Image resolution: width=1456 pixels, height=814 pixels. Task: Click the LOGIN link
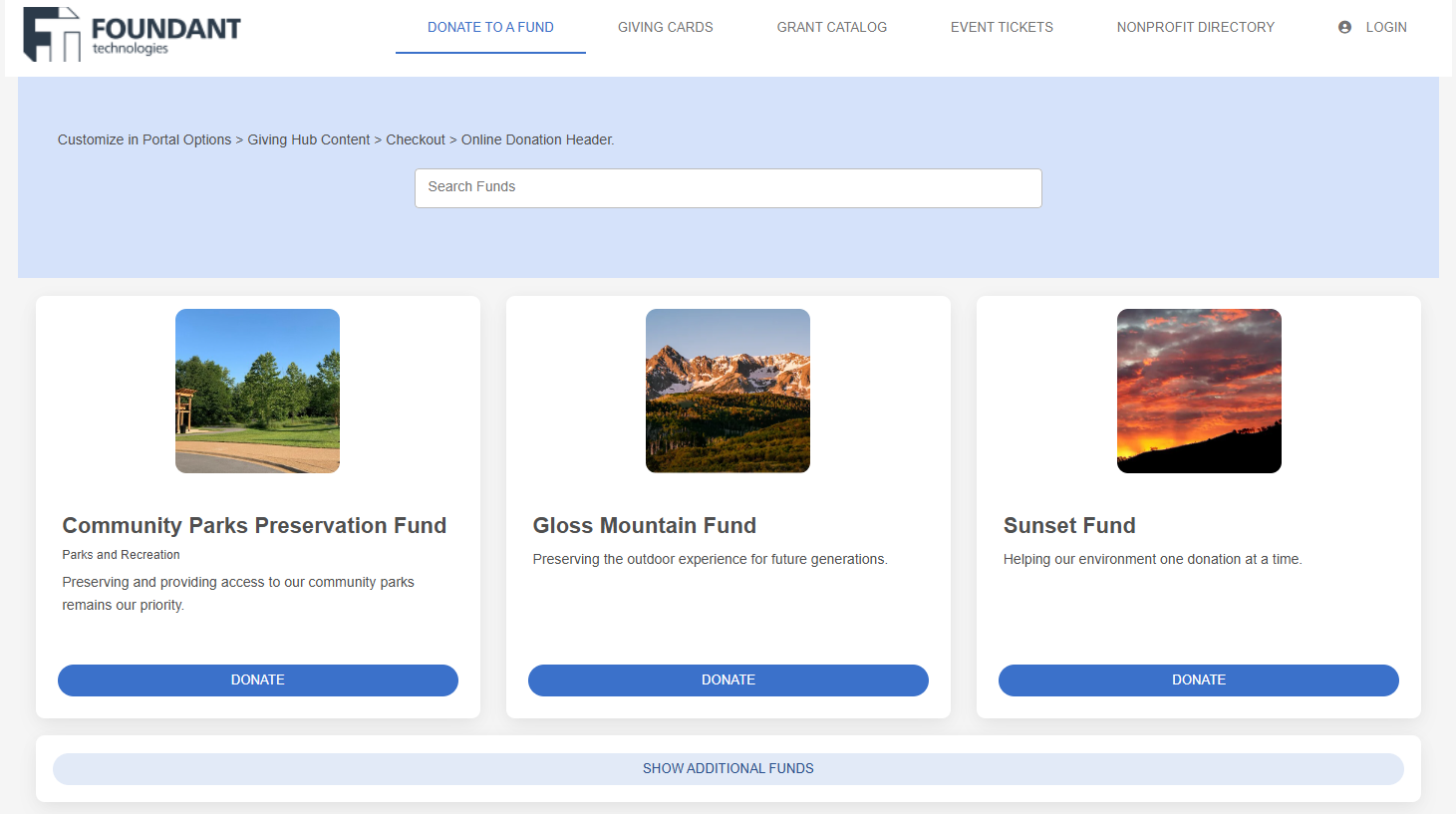(x=1386, y=27)
